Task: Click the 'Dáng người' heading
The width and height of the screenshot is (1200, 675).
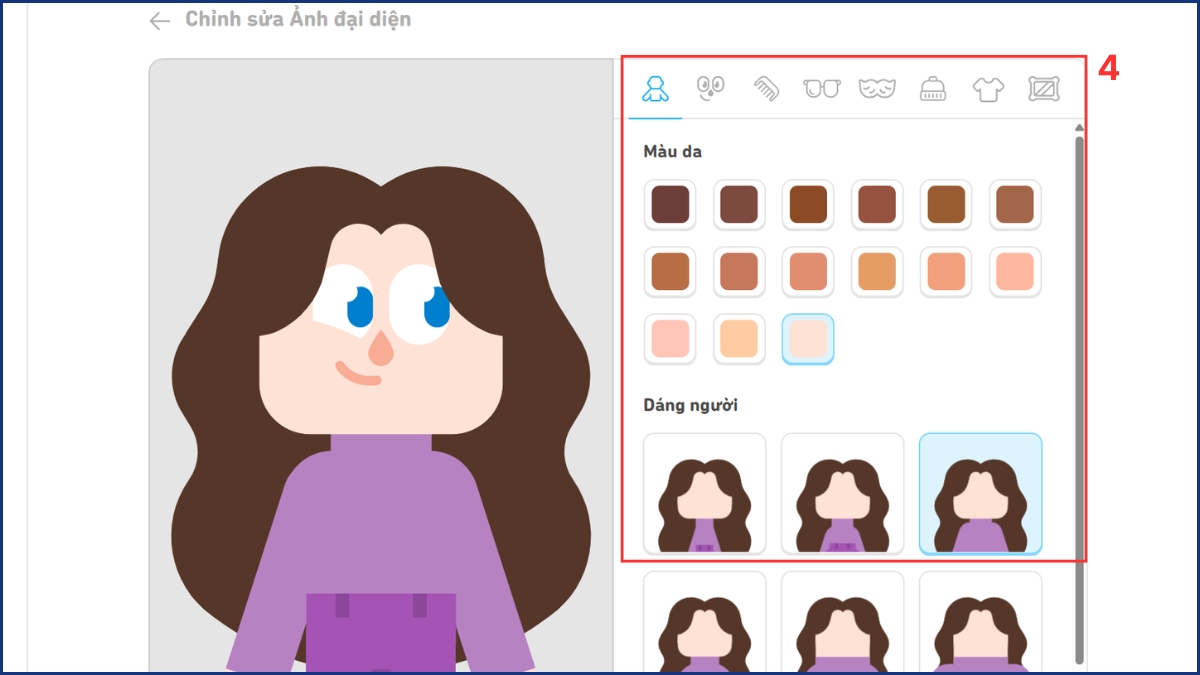Action: 691,406
